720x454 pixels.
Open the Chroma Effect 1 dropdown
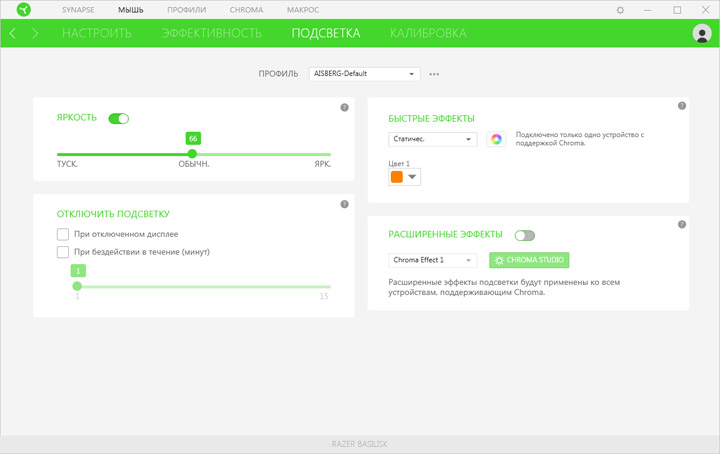(x=433, y=260)
